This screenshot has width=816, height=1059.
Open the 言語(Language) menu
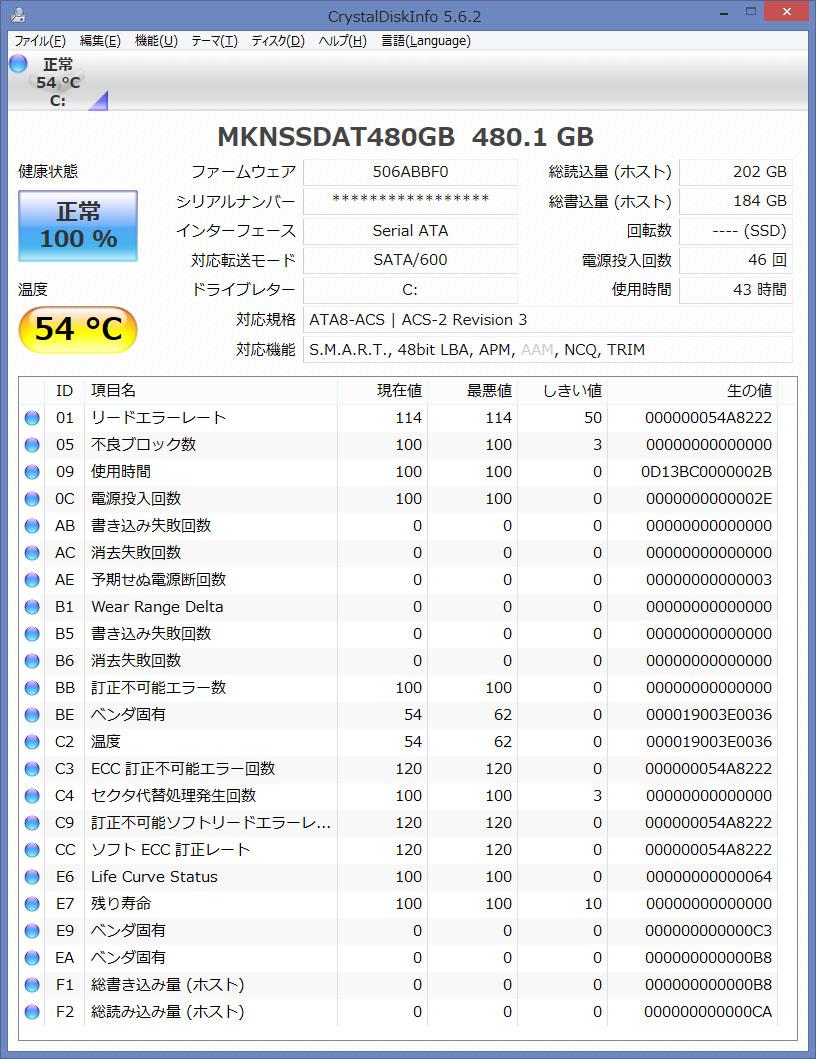426,41
